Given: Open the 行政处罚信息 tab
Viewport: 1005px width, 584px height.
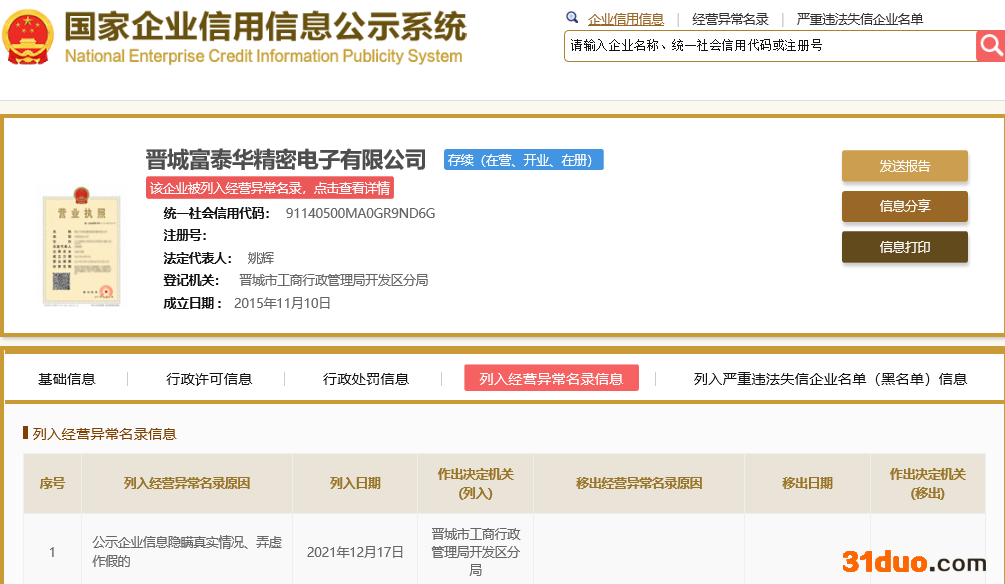Looking at the screenshot, I should pyautogui.click(x=366, y=379).
